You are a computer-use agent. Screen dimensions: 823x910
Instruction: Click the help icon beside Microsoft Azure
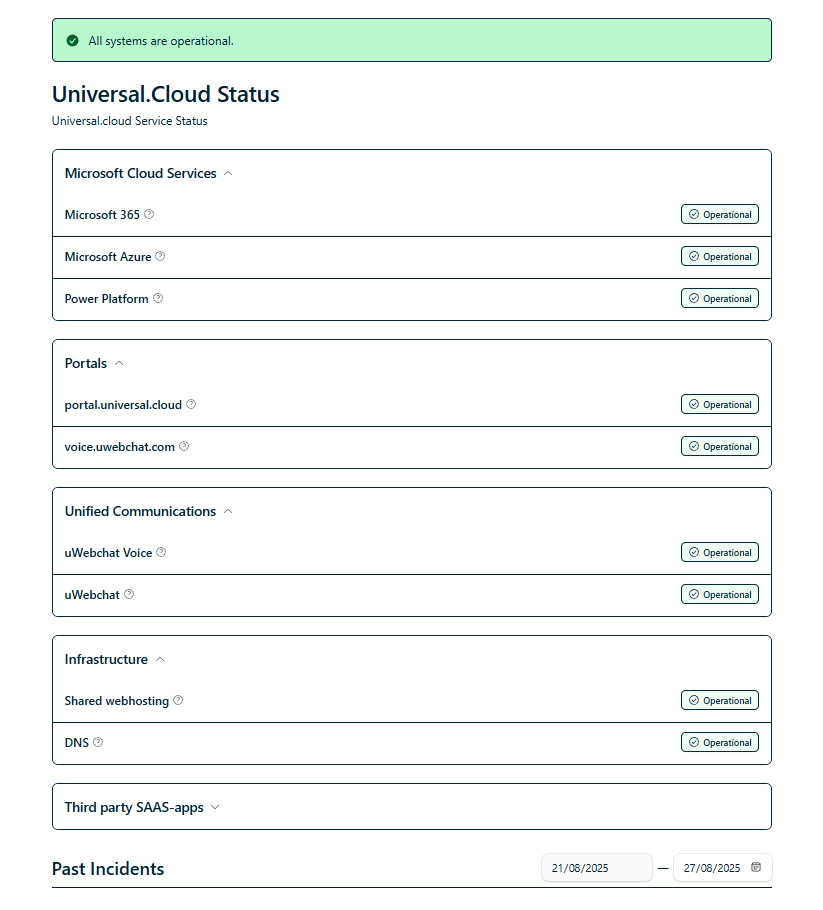pos(160,256)
